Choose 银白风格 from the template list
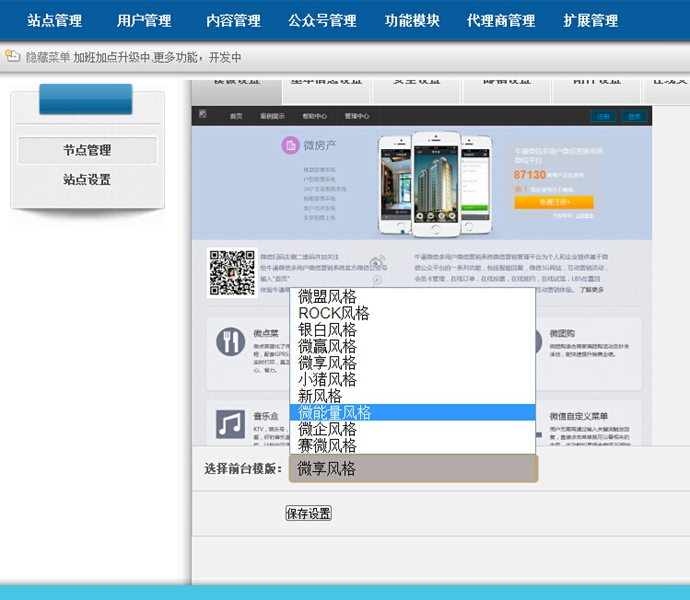Image resolution: width=690 pixels, height=600 pixels. click(412, 330)
